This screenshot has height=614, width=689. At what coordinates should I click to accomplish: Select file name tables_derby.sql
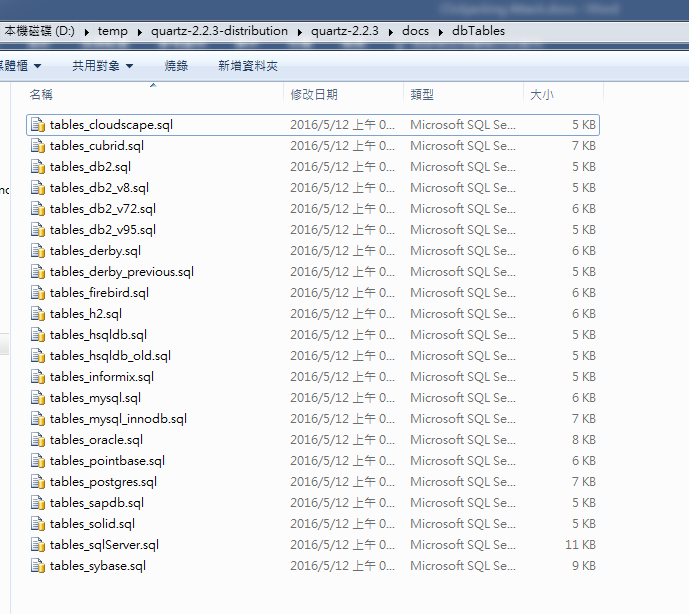(x=95, y=251)
